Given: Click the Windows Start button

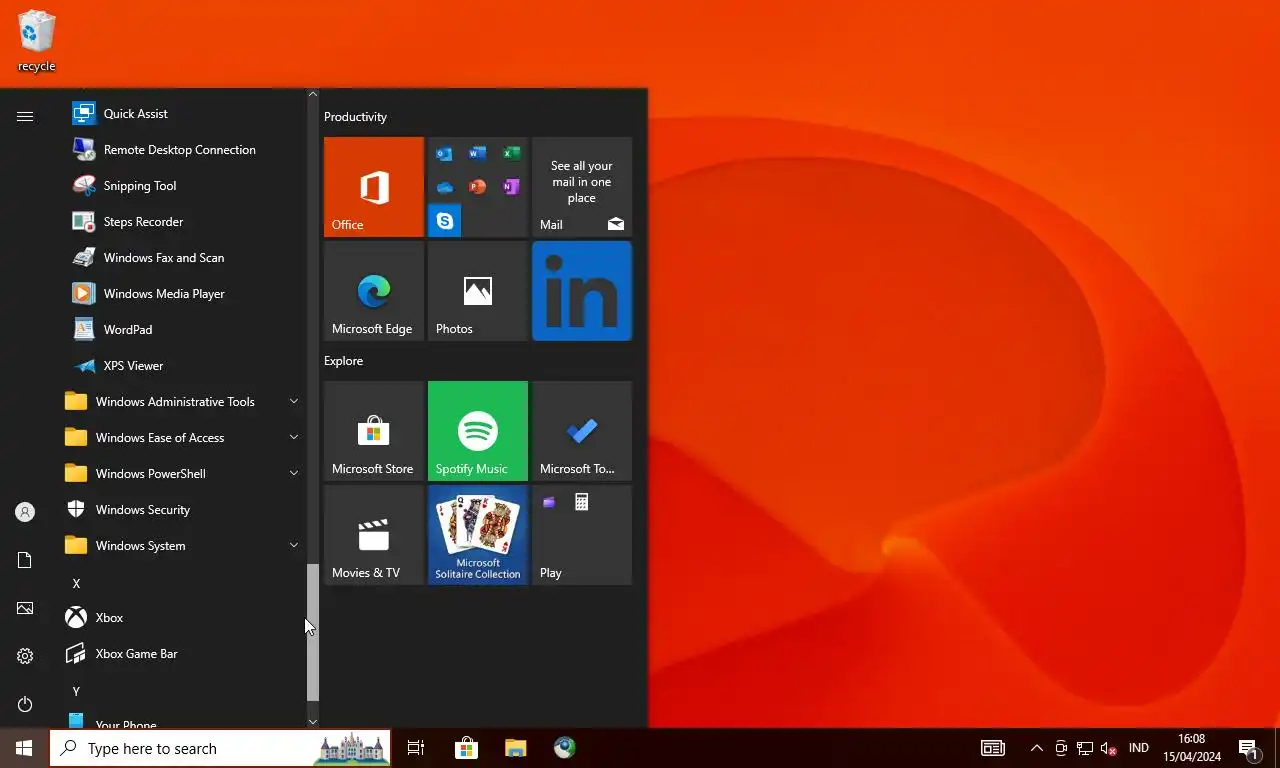Looking at the screenshot, I should click(x=24, y=748).
